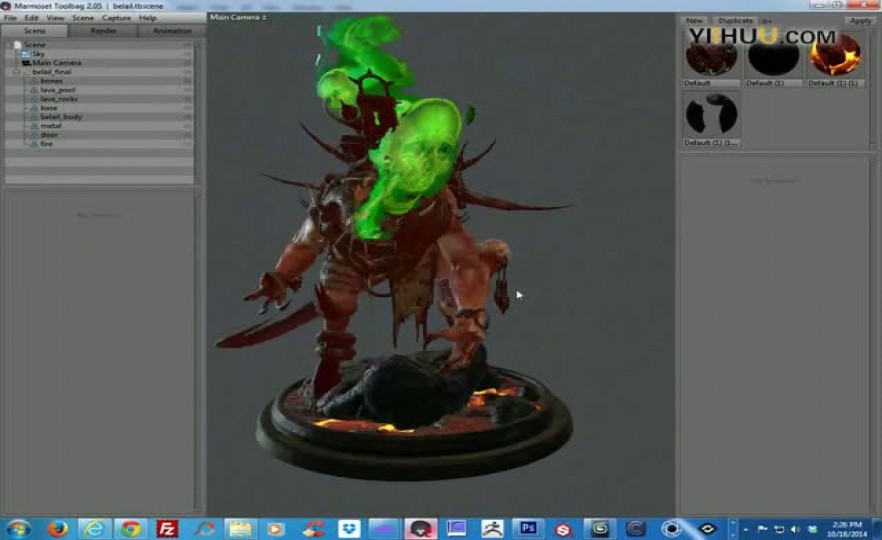Viewport: 882px width, 540px height.
Task: Hide the door mesh
Action: pyautogui.click(x=187, y=135)
